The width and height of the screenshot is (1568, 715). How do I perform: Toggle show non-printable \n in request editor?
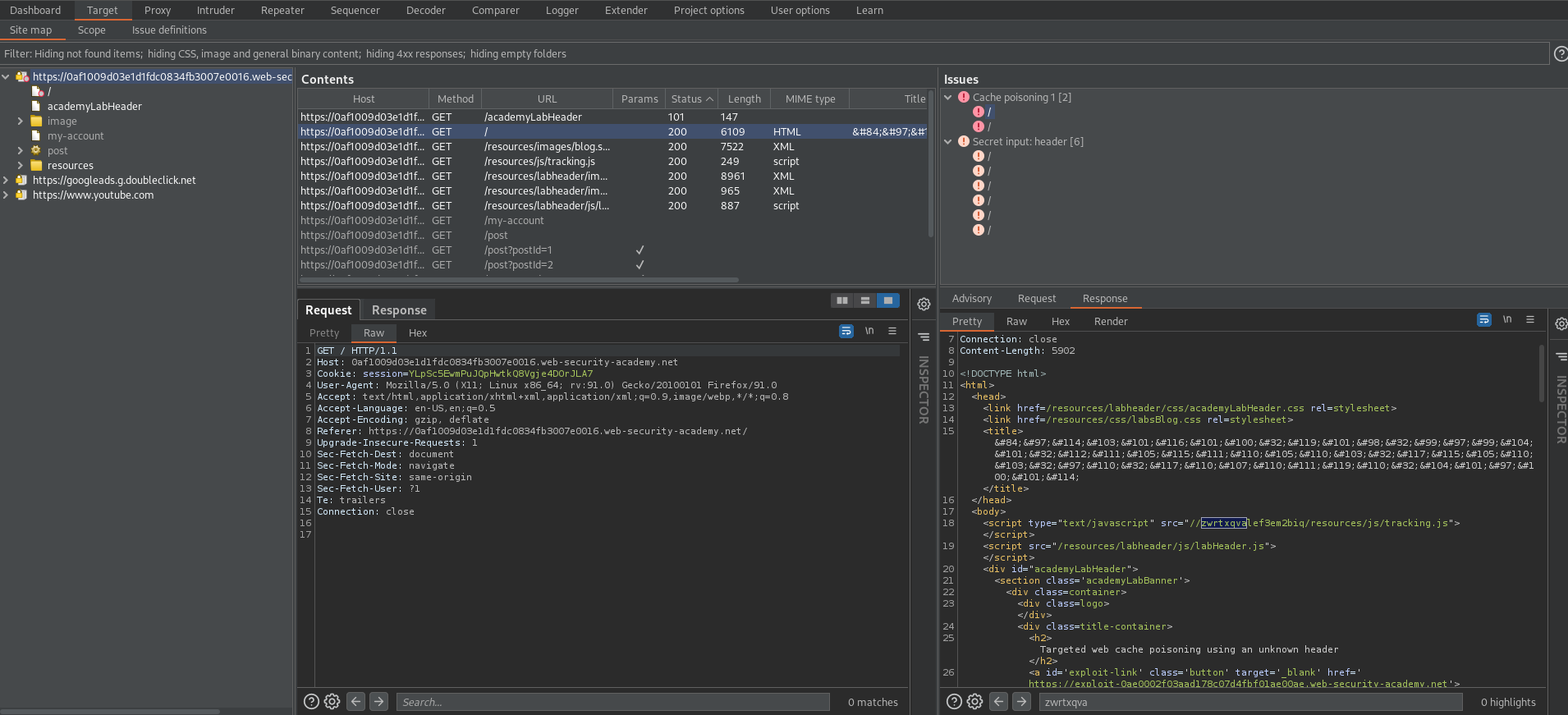click(869, 332)
